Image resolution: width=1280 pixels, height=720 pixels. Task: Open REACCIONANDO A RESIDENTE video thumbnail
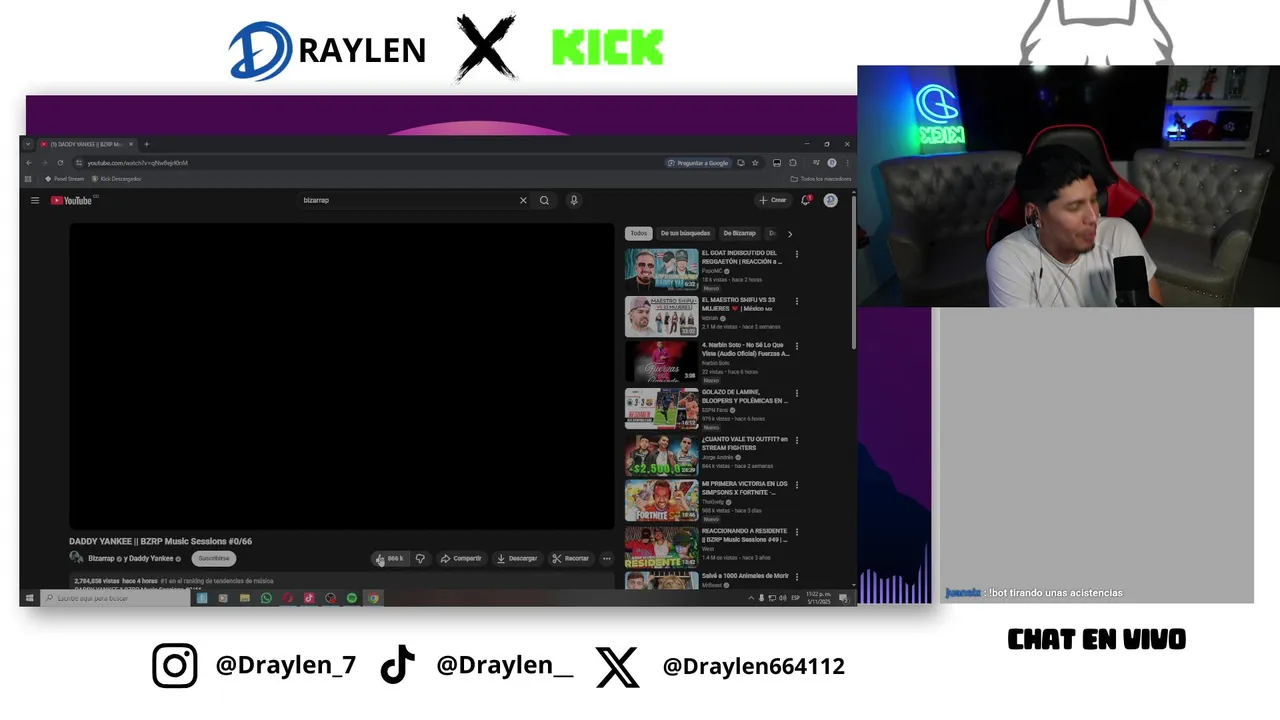coord(662,548)
